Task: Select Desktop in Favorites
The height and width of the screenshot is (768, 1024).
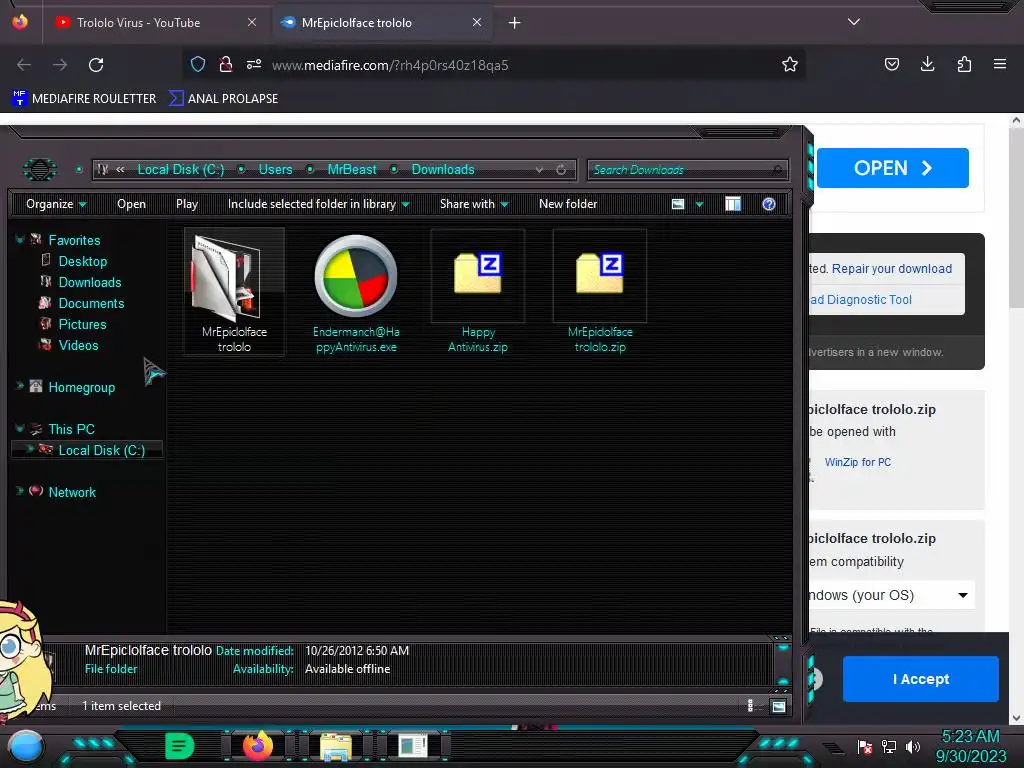Action: pos(82,261)
